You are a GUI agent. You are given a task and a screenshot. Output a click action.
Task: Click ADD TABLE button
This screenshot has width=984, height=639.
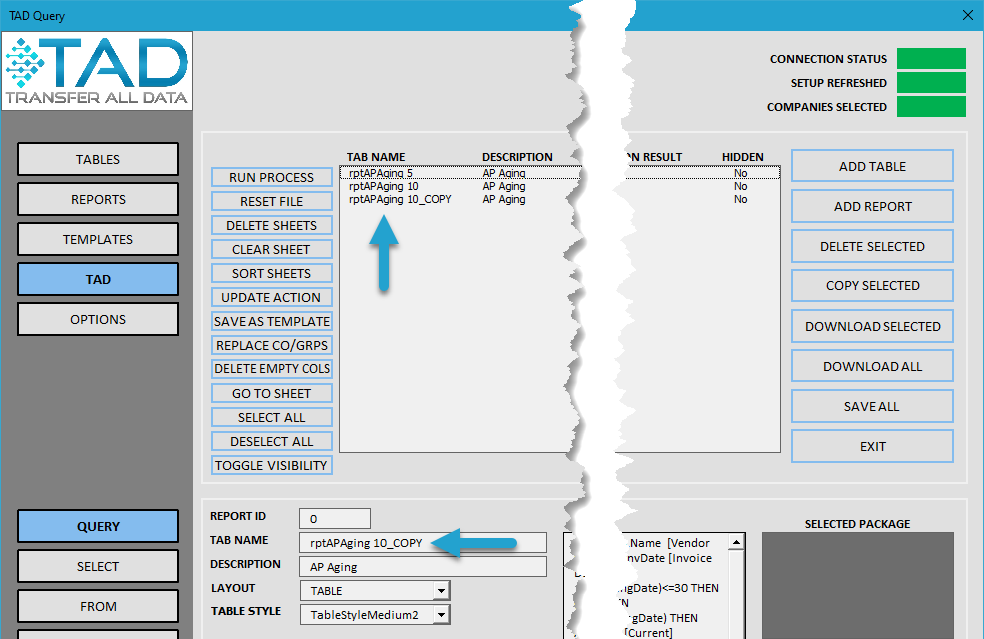pos(872,166)
